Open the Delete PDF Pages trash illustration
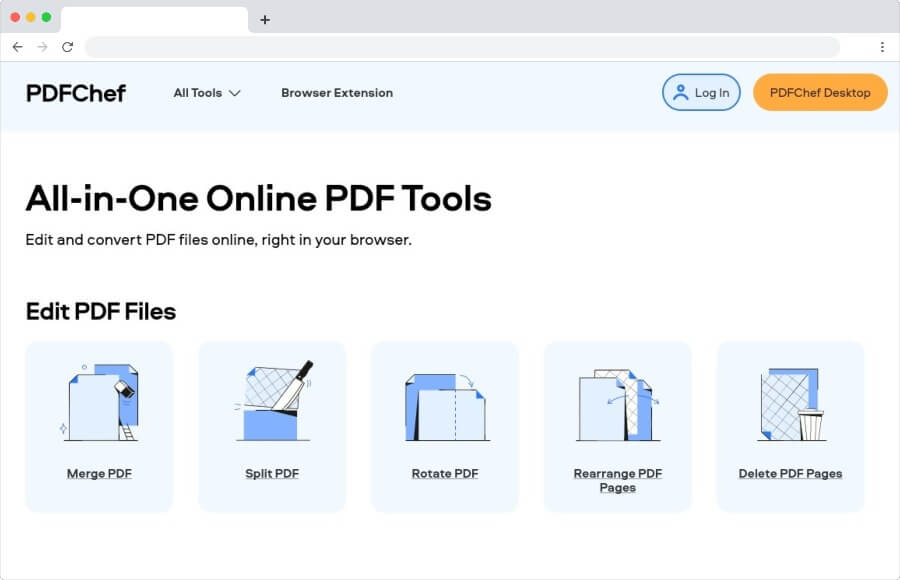Viewport: 900px width, 580px height. click(x=792, y=405)
